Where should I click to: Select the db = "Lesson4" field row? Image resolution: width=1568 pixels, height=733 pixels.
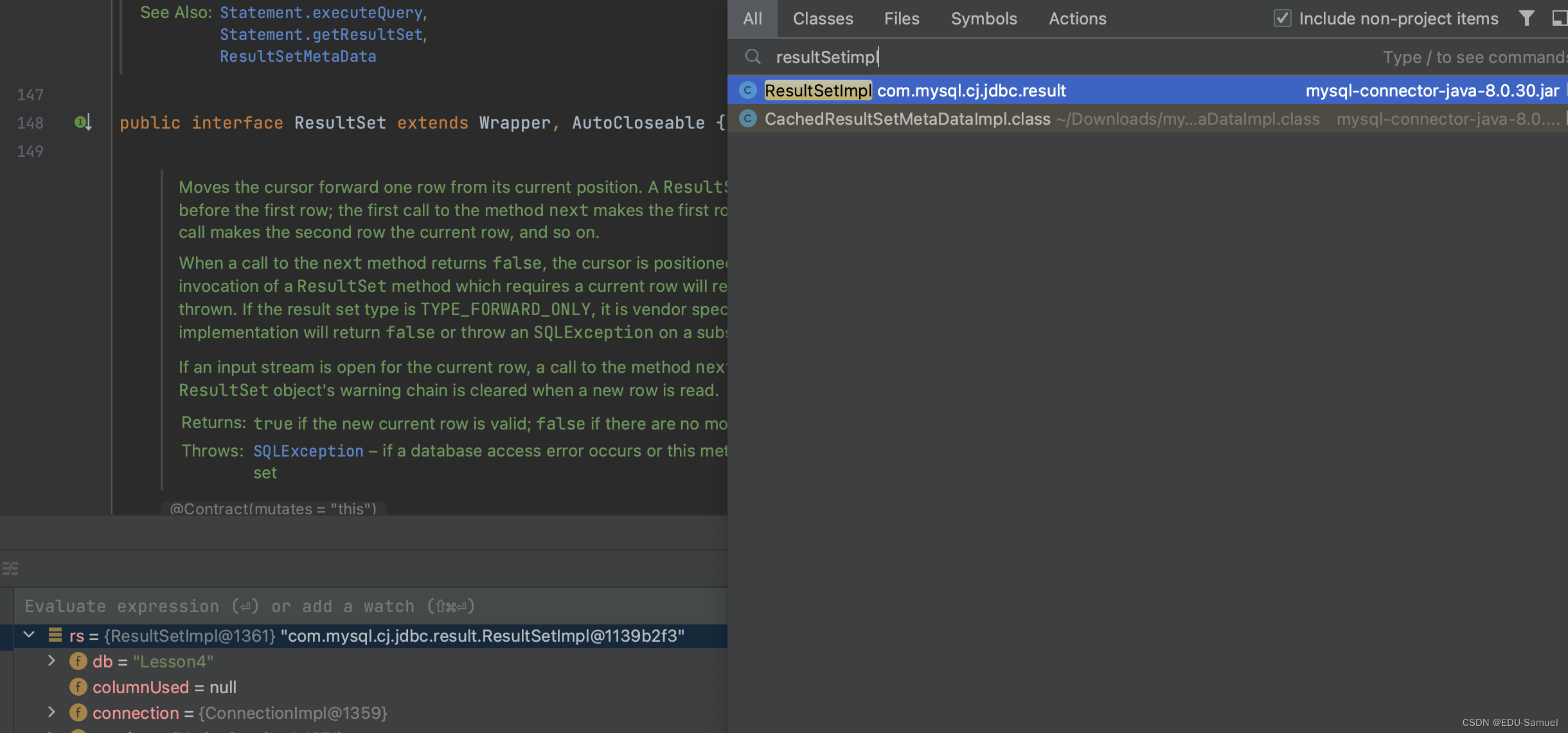click(x=370, y=662)
